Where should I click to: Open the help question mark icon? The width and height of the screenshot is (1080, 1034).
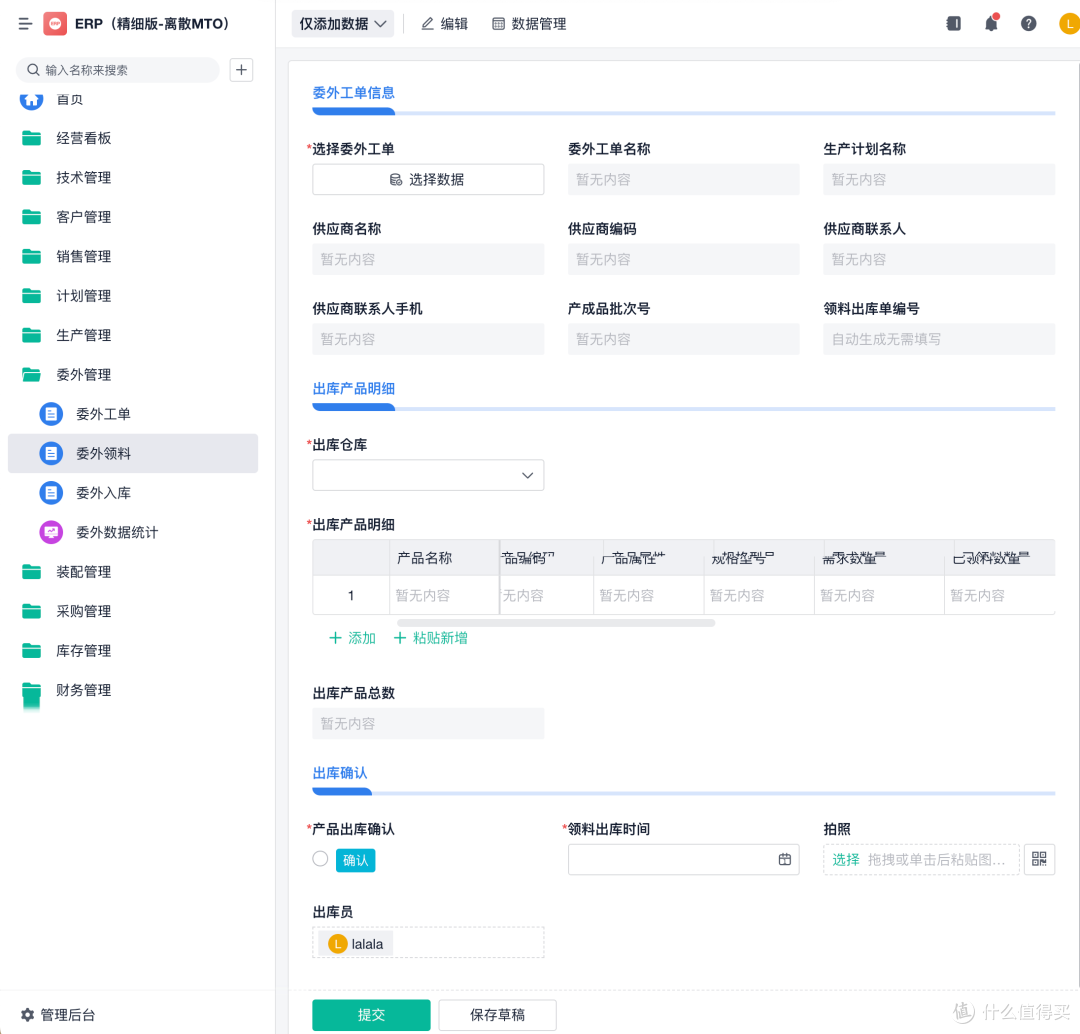pos(1028,23)
